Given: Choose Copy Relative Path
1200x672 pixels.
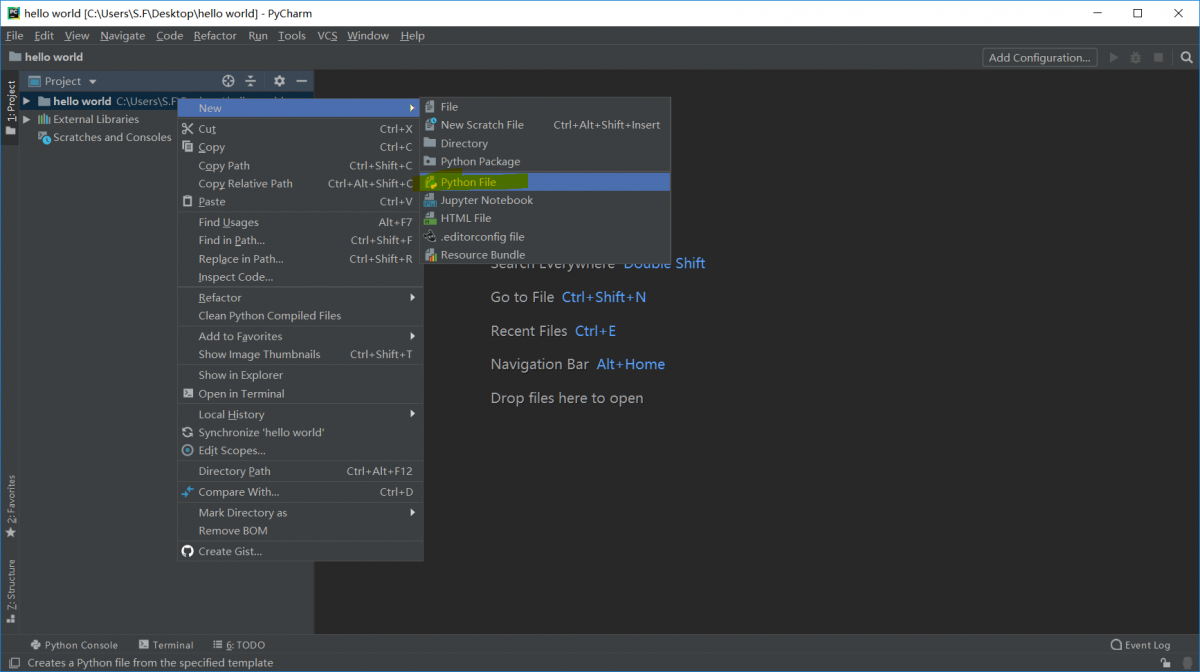Looking at the screenshot, I should (300, 183).
